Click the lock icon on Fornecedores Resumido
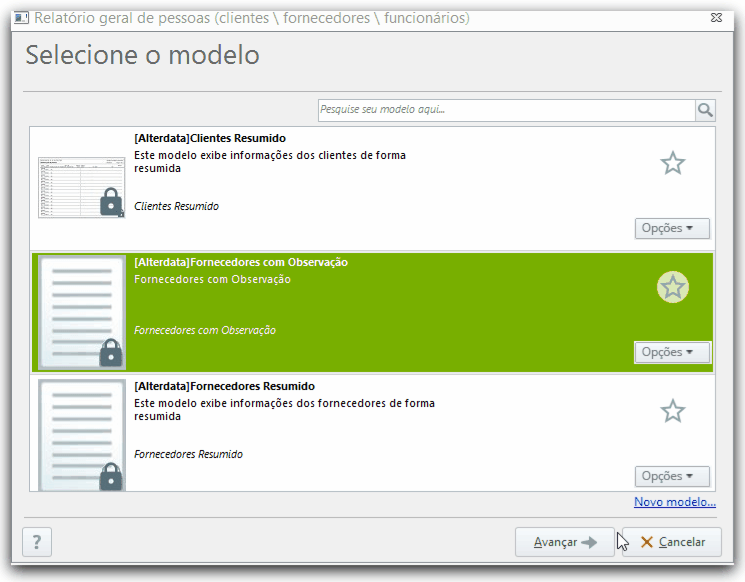 point(111,476)
